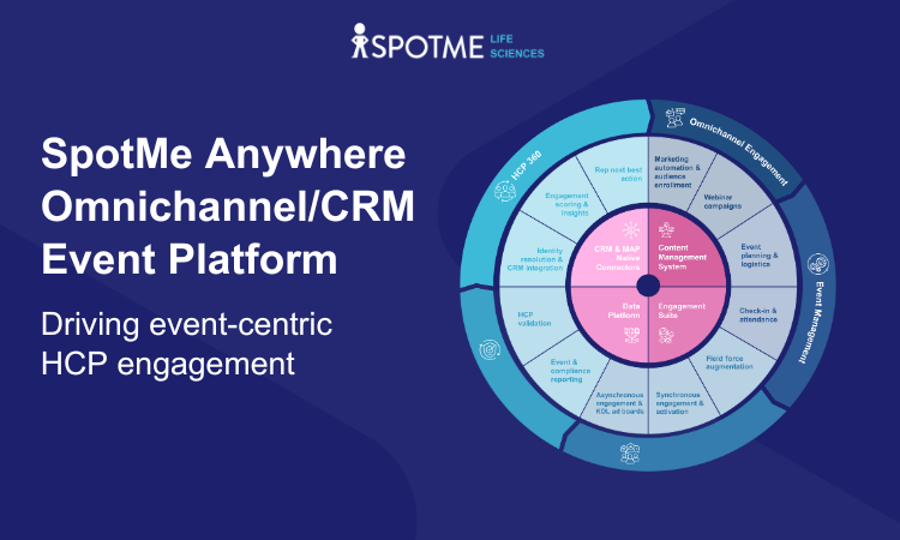900x540 pixels.
Task: Click the SpotMe Anywhere Omnichannel/CRM Event Platform heading
Action: [x=227, y=207]
